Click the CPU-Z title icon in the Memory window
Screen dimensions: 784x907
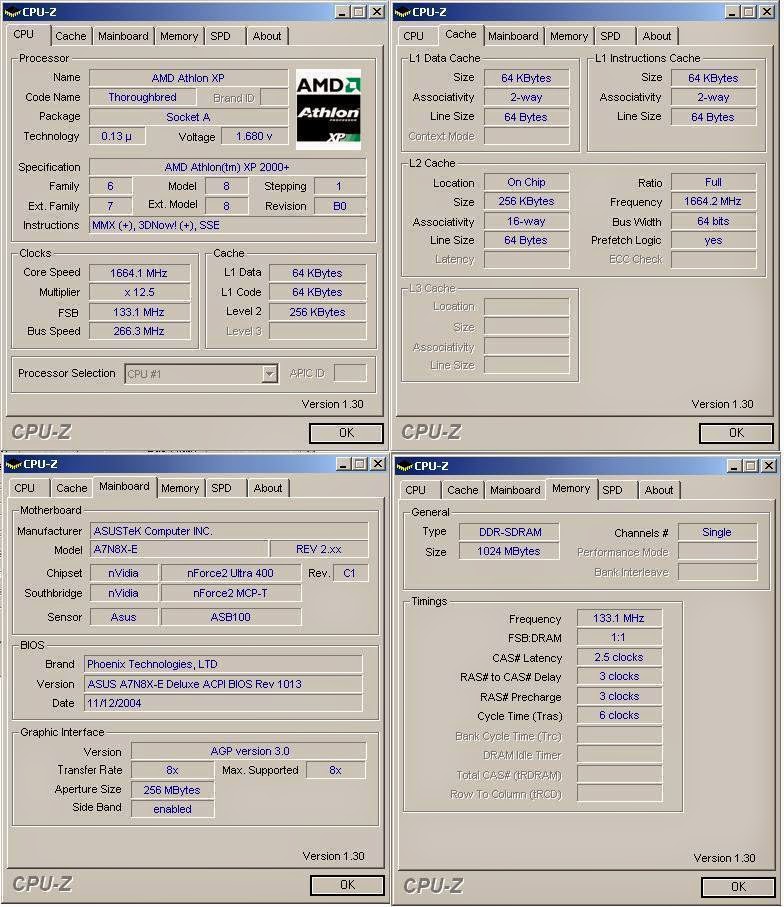tap(404, 466)
